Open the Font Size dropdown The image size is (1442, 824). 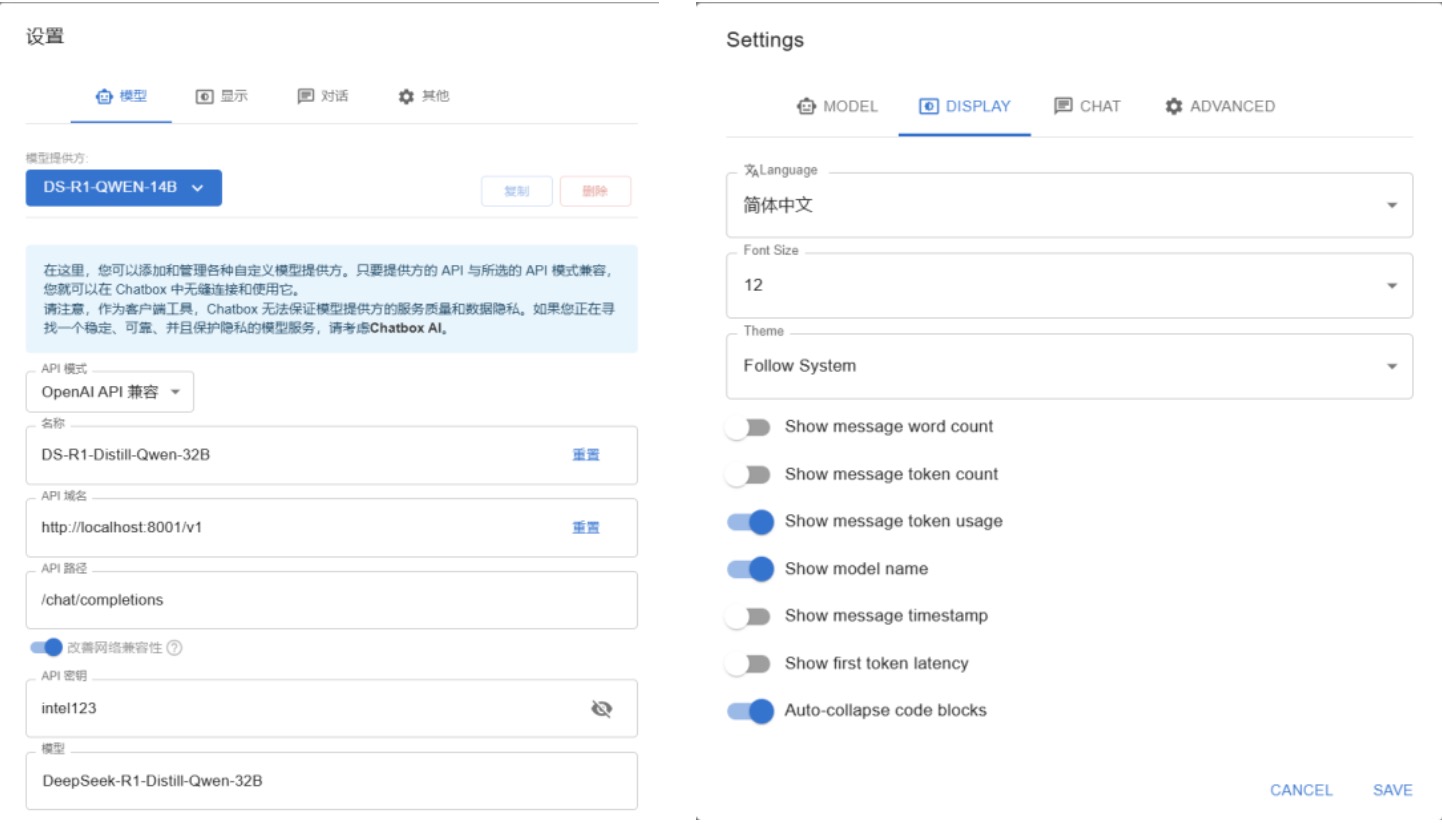(x=1069, y=285)
